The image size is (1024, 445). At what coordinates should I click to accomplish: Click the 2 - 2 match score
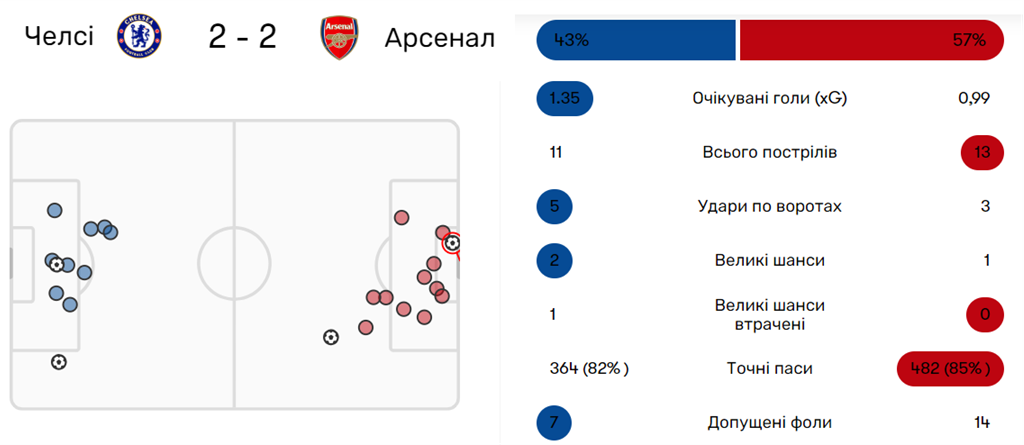[x=242, y=38]
